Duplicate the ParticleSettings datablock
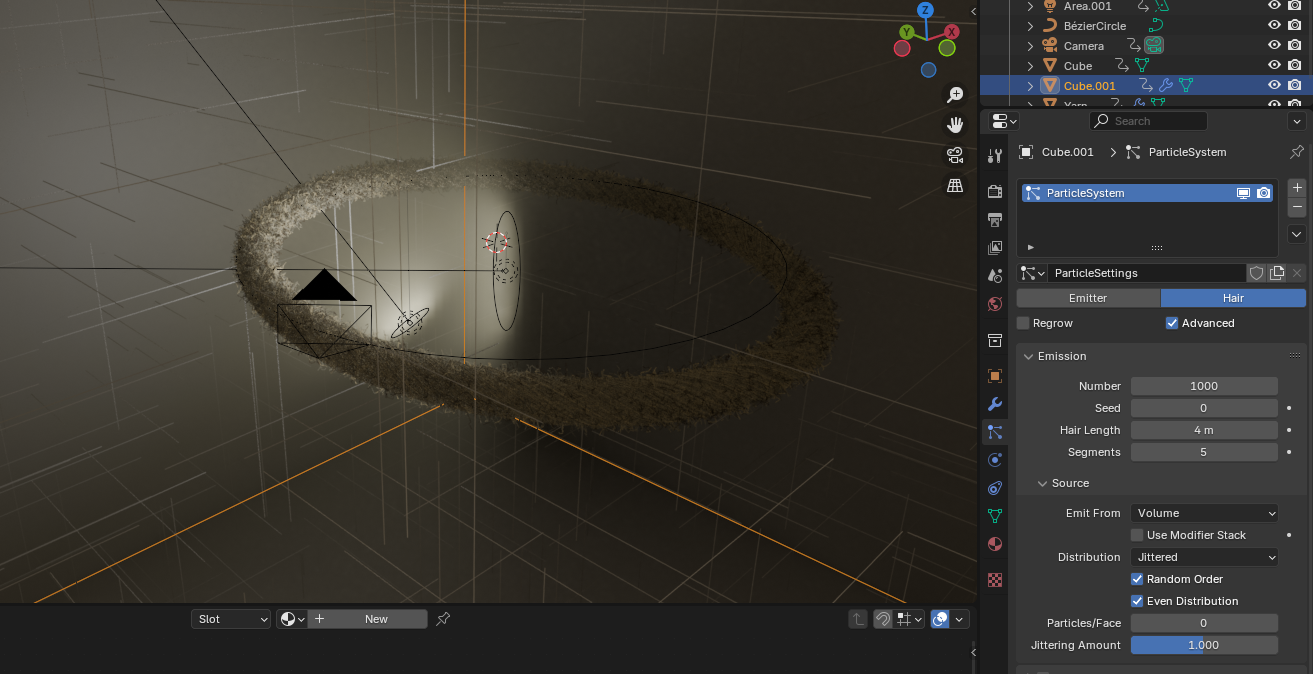Screen dimensions: 1313x674 click(1277, 273)
